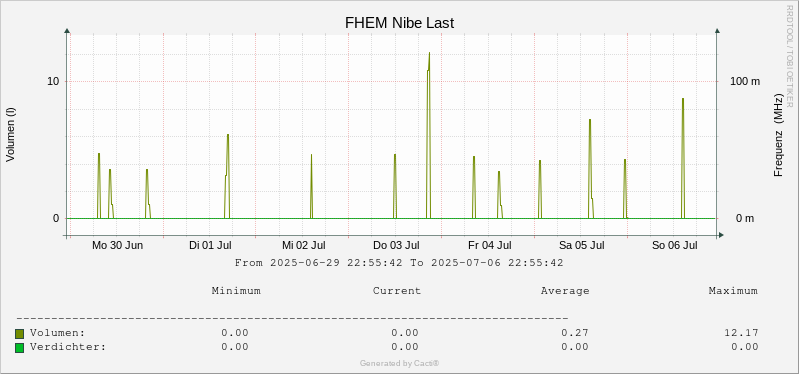Image resolution: width=799 pixels, height=374 pixels.
Task: Click the Maximum column header
Action: (733, 291)
